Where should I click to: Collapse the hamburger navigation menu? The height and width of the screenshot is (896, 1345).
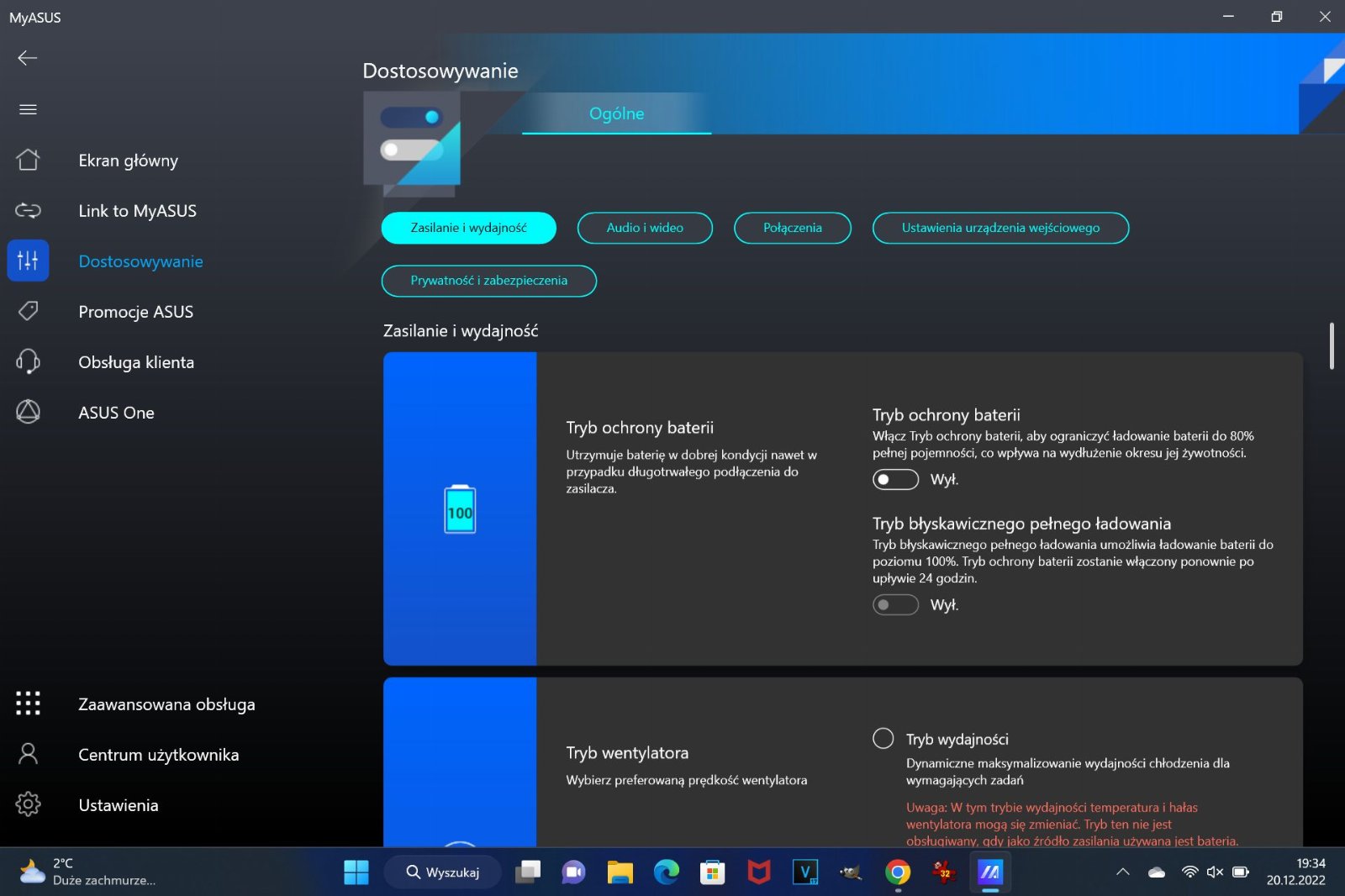click(x=28, y=109)
